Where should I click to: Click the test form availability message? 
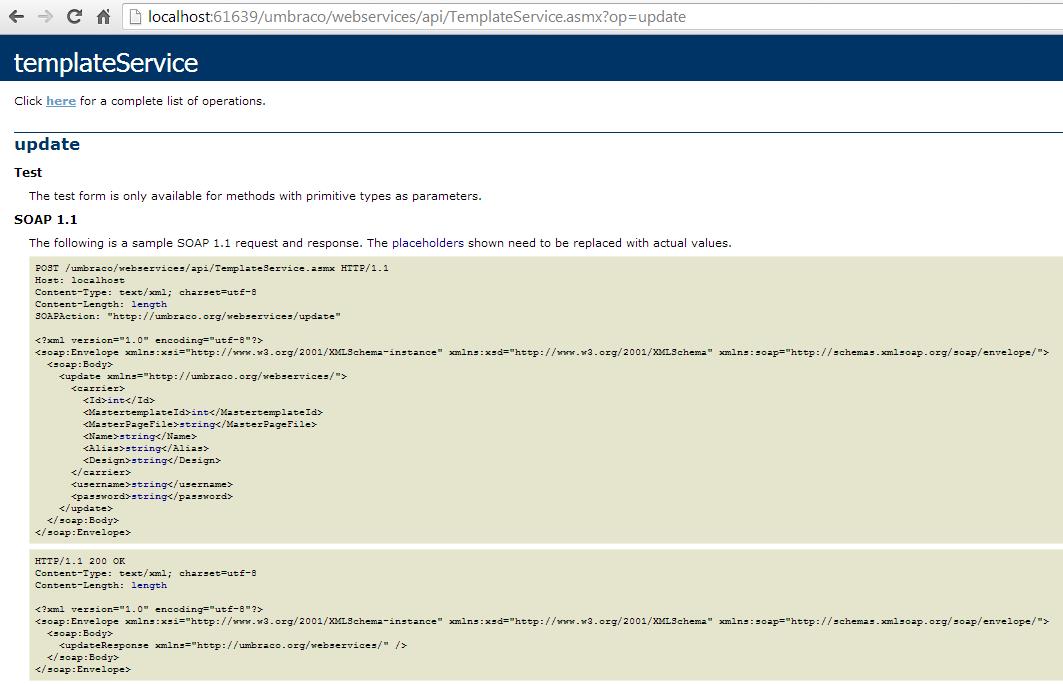pos(255,196)
